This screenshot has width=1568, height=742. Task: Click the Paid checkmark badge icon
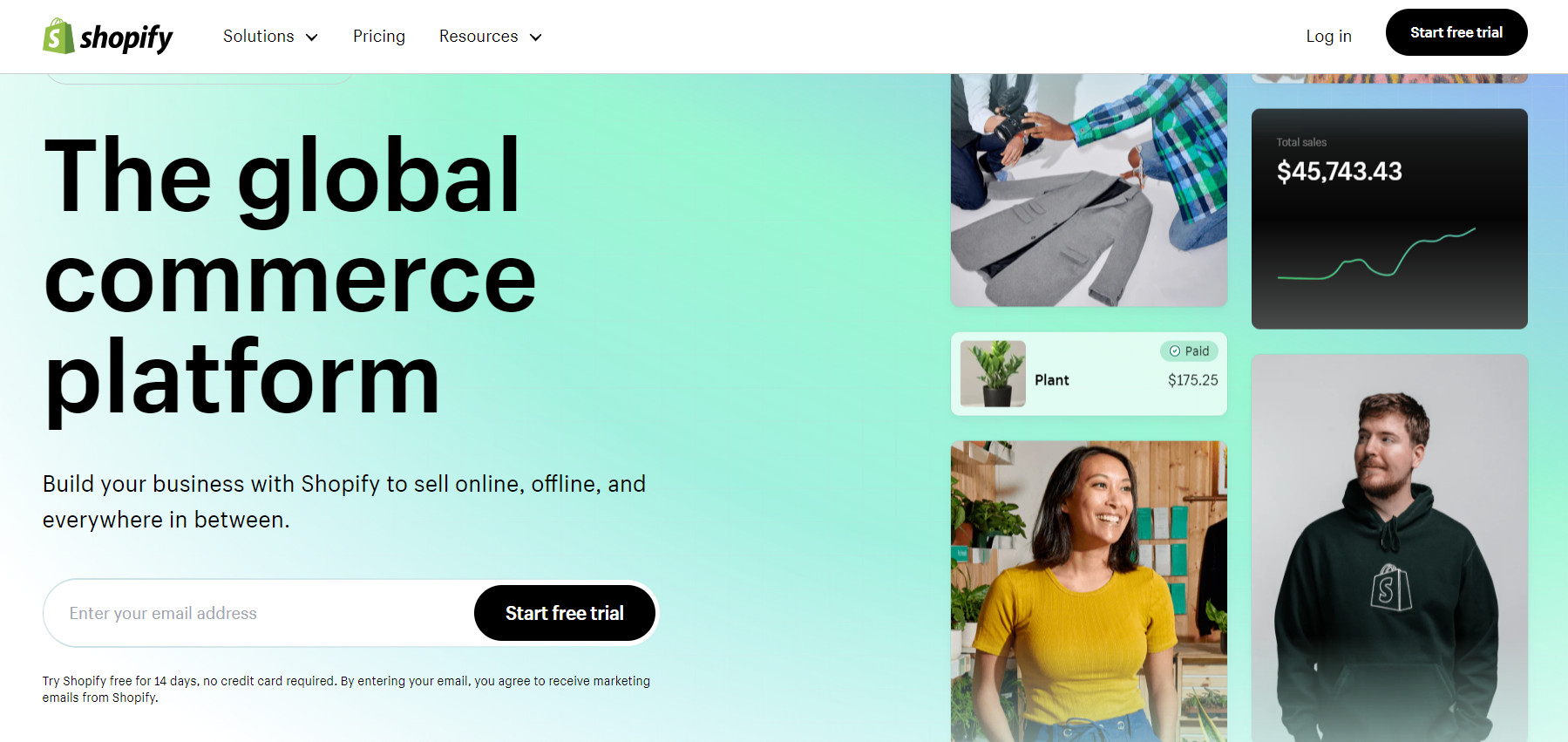[x=1175, y=351]
